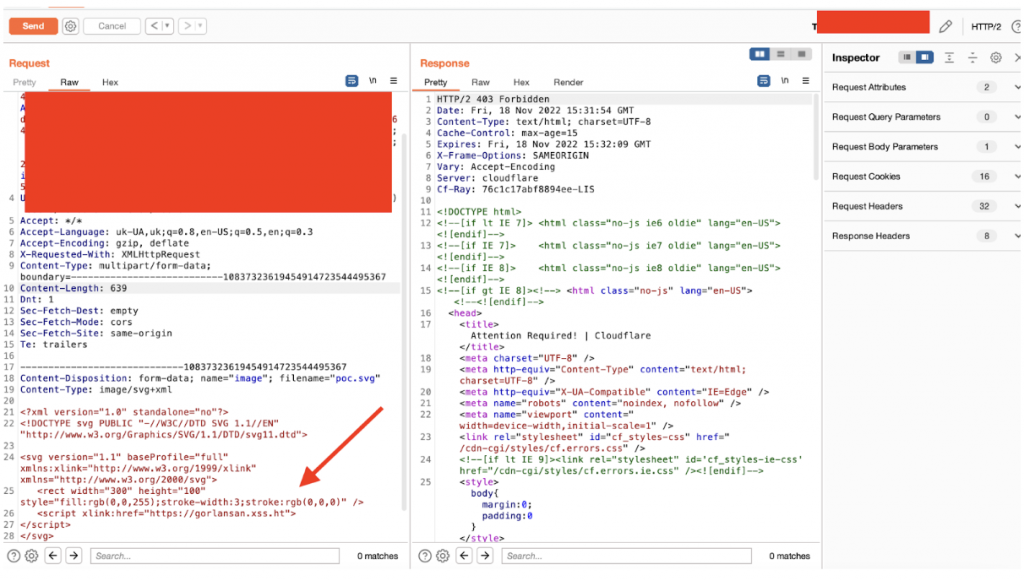Click the 'X-Requested-With: XMLHttpRequest' header line

(x=110, y=255)
